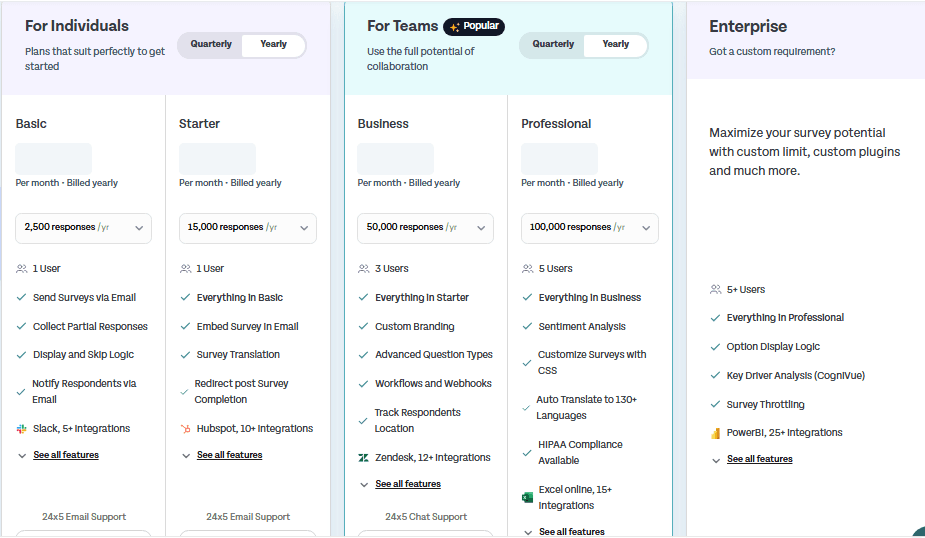The image size is (925, 538).
Task: Open See all features under Enterprise
Action: coord(759,459)
